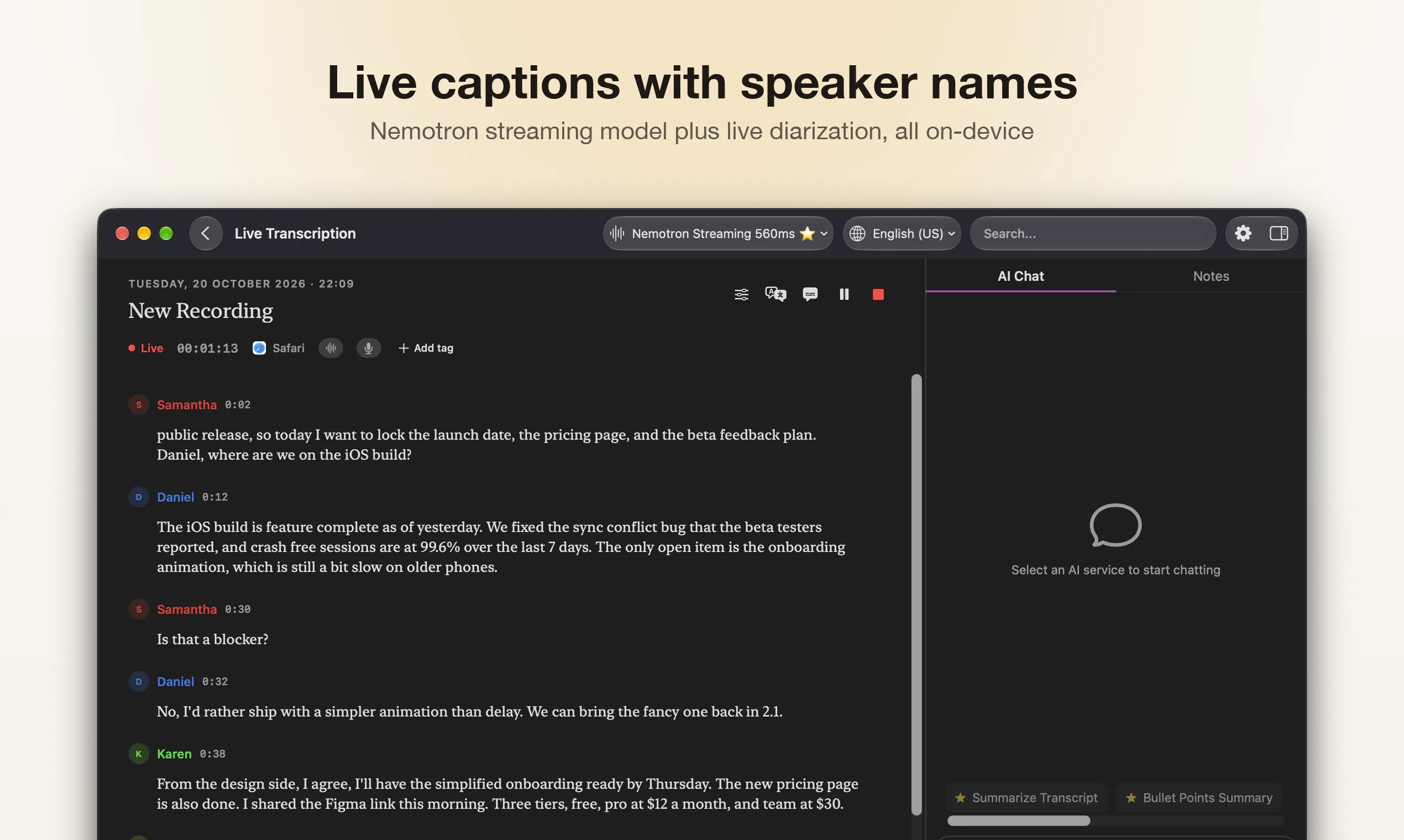Click paragraph starting "The iOS build is feature"

(501, 547)
